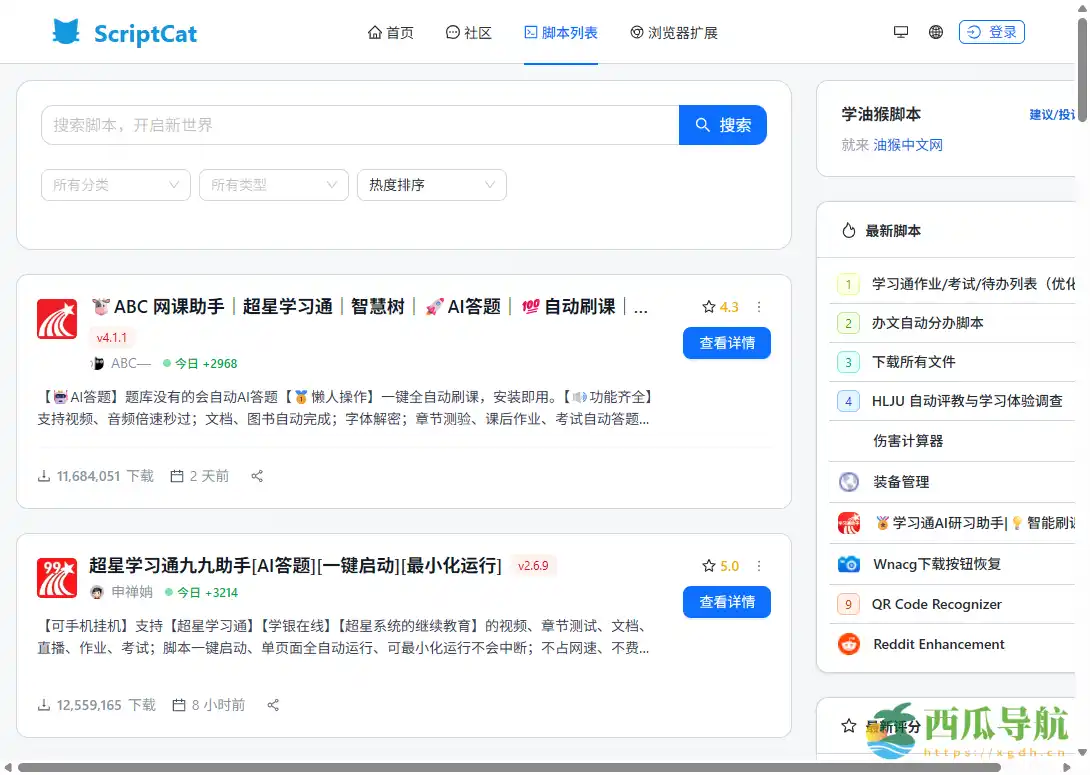Open the language globe icon
The width and height of the screenshot is (1090, 775).
pos(935,31)
